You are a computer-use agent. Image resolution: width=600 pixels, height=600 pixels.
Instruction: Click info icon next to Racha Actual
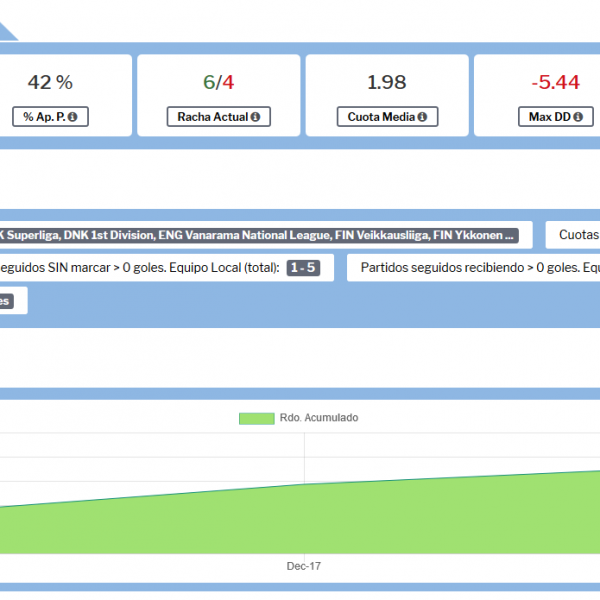click(x=255, y=117)
